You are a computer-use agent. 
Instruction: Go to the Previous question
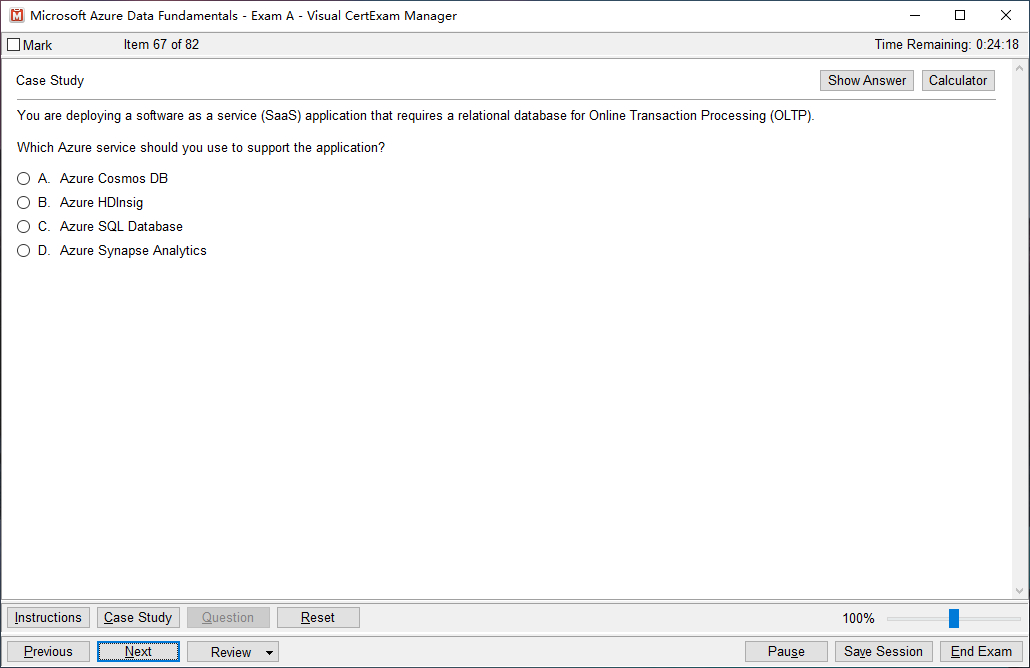click(48, 652)
